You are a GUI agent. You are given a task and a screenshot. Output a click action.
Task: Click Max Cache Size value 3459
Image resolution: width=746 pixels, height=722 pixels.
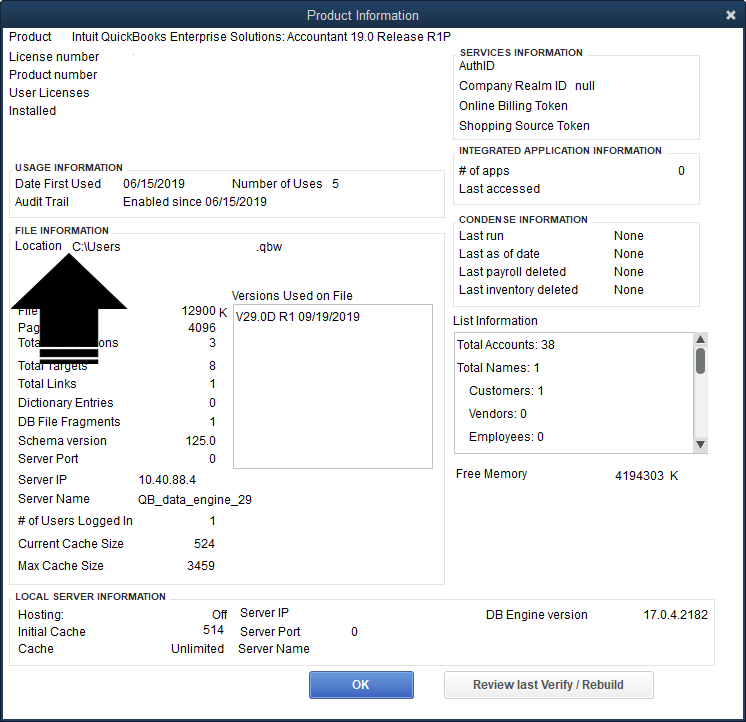[x=201, y=566]
